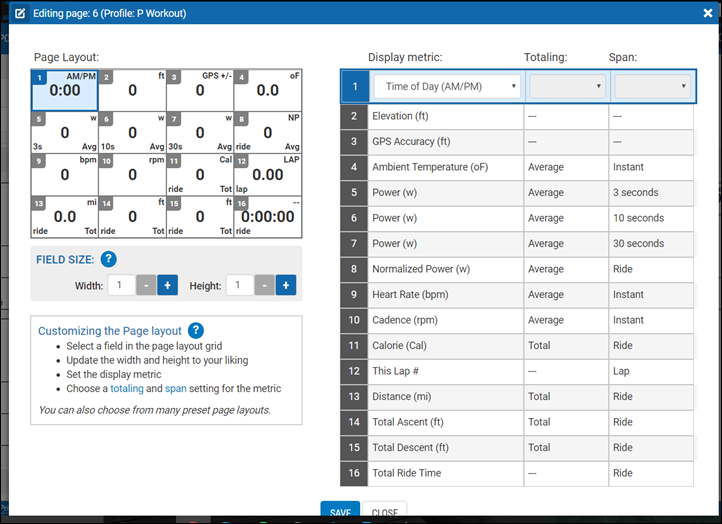This screenshot has width=722, height=524.
Task: Close the dialog with the X icon
Action: pyautogui.click(x=703, y=14)
